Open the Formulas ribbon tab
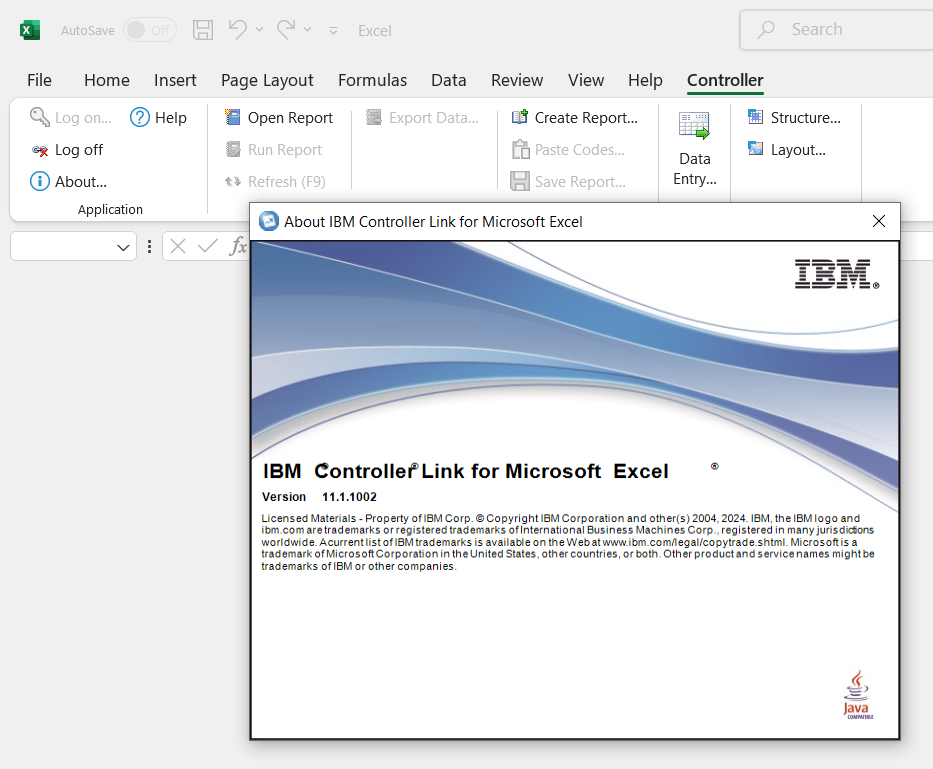 (x=372, y=80)
